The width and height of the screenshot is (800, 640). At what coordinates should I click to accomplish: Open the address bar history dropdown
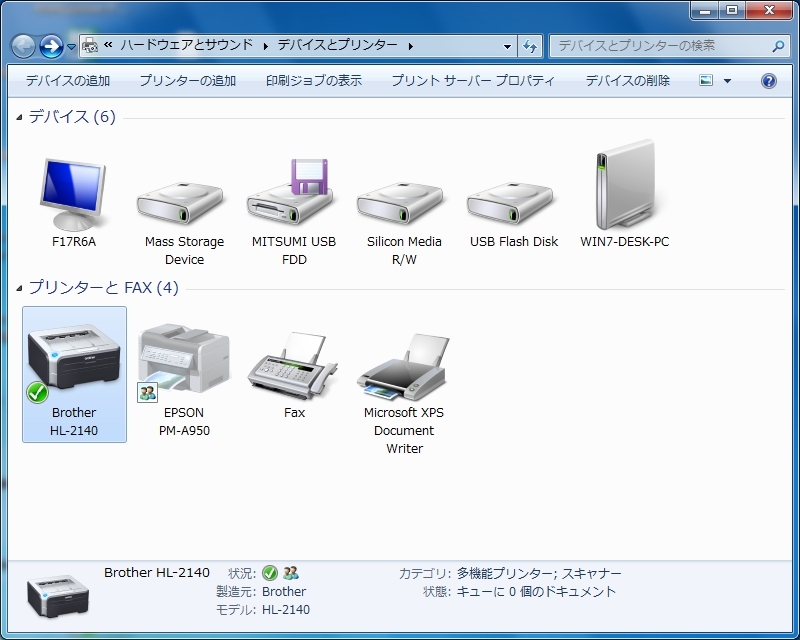click(x=507, y=46)
